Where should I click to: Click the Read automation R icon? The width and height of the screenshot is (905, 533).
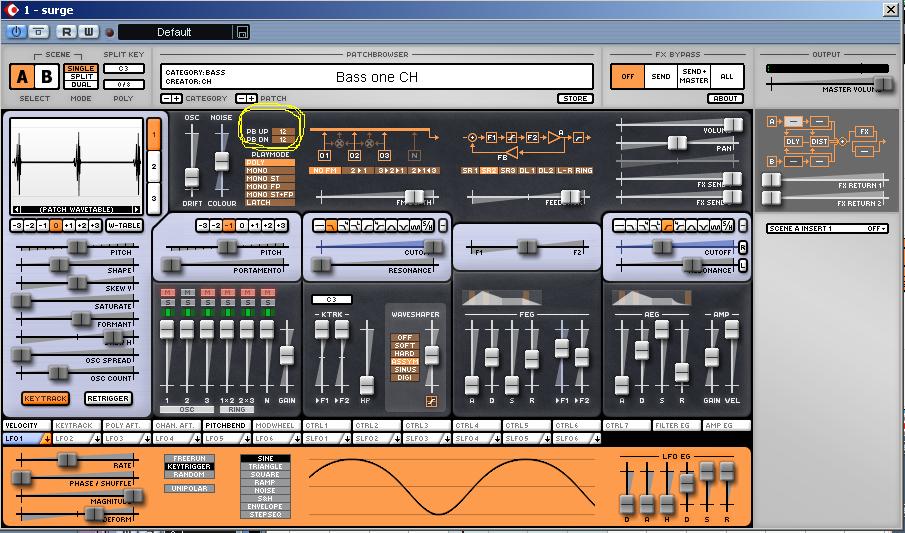click(x=67, y=32)
